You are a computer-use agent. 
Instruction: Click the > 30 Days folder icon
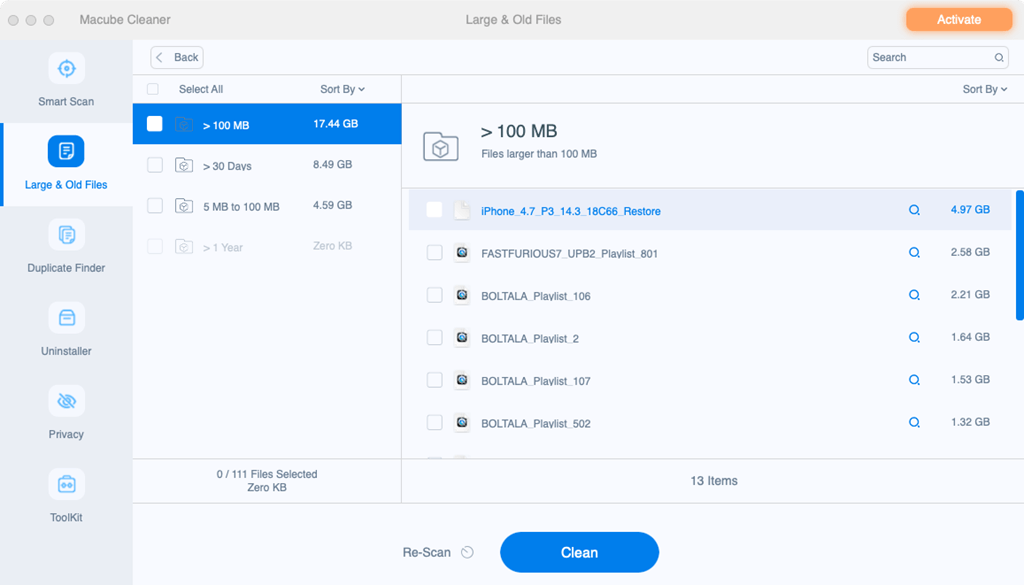click(184, 165)
